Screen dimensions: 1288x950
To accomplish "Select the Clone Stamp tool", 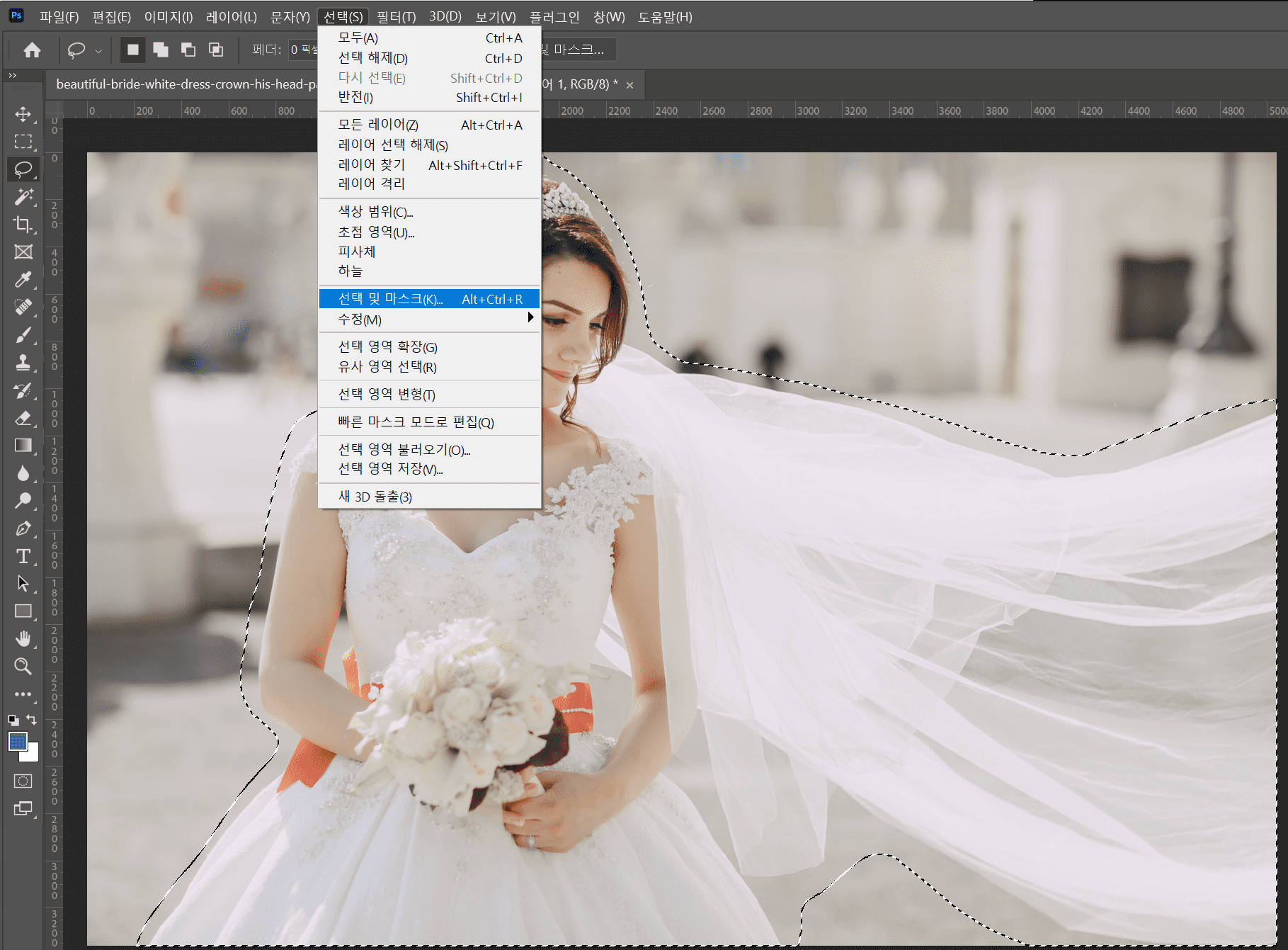I will click(x=23, y=363).
